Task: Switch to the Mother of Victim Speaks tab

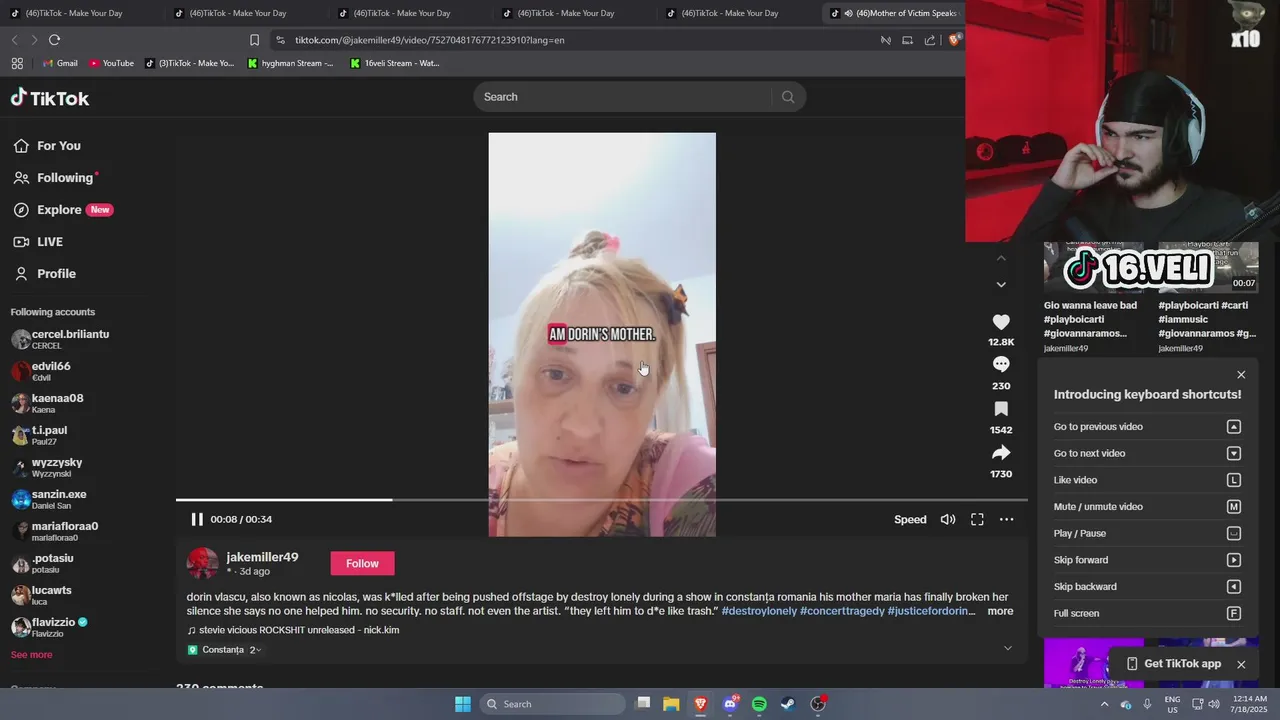Action: click(893, 13)
